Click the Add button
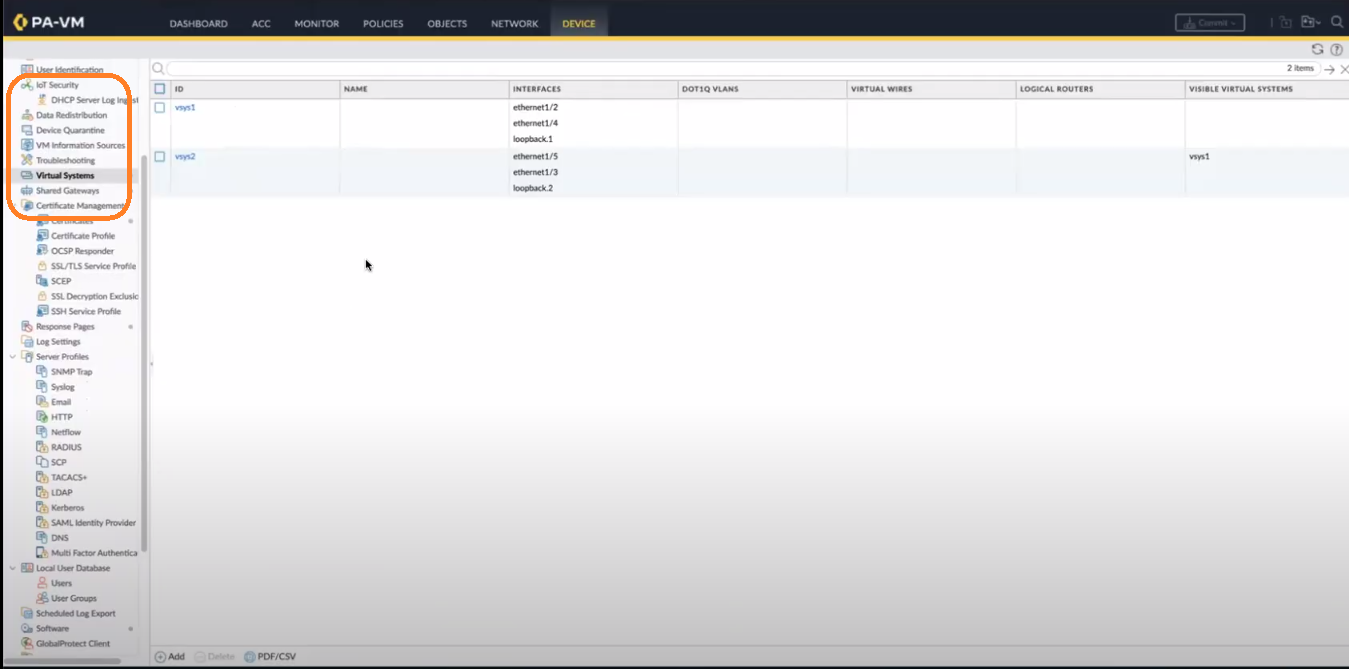 170,657
